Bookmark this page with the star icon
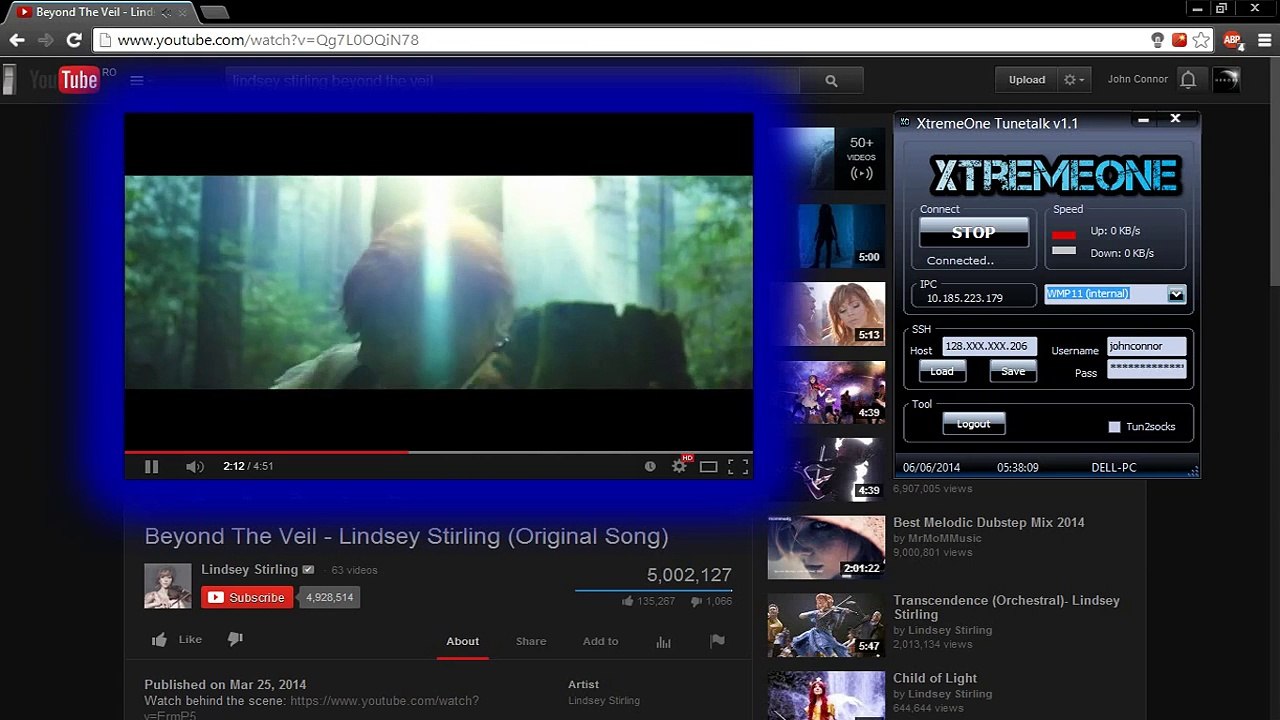This screenshot has width=1280, height=720. (1201, 40)
